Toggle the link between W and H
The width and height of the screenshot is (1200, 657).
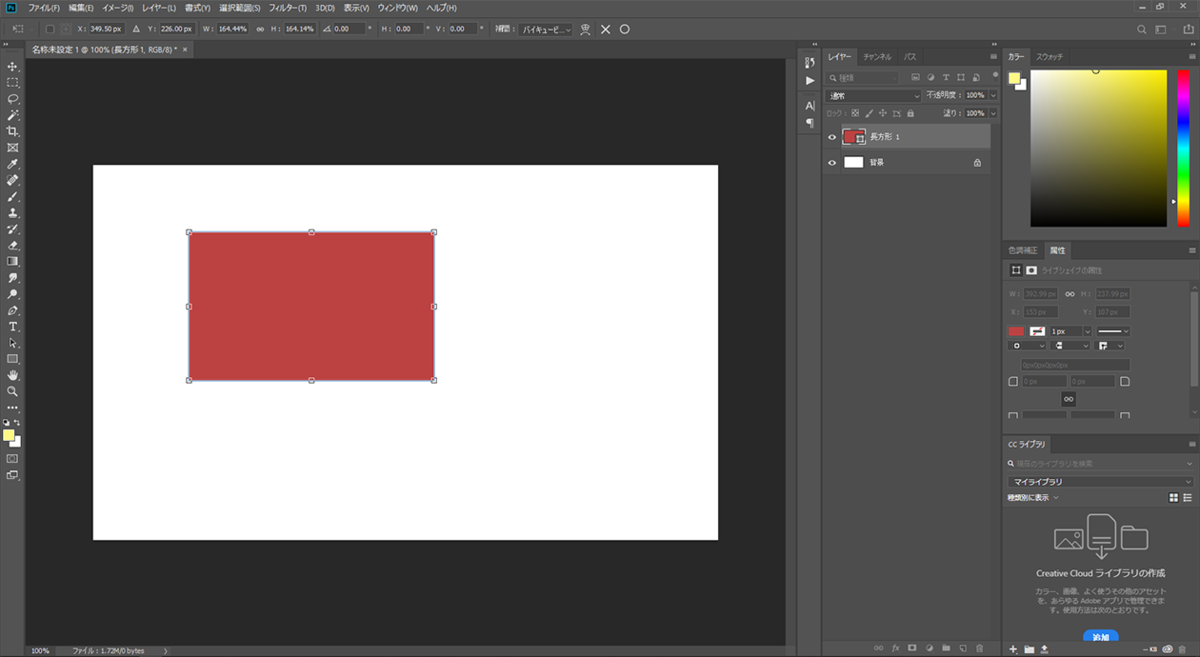pos(260,29)
